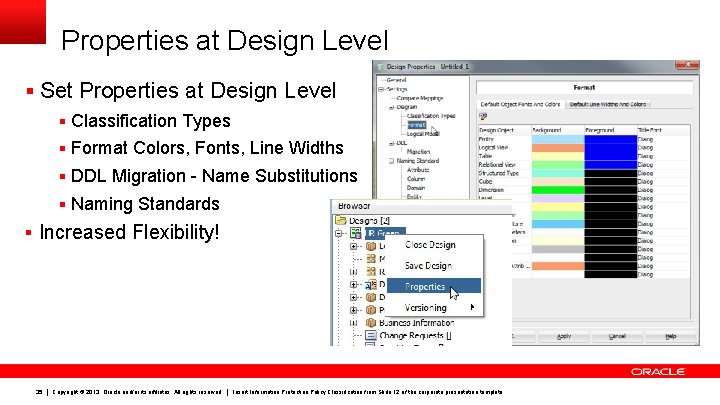Image resolution: width=720 pixels, height=405 pixels.
Task: Choose Close Design from the context menu
Action: pyautogui.click(x=430, y=245)
